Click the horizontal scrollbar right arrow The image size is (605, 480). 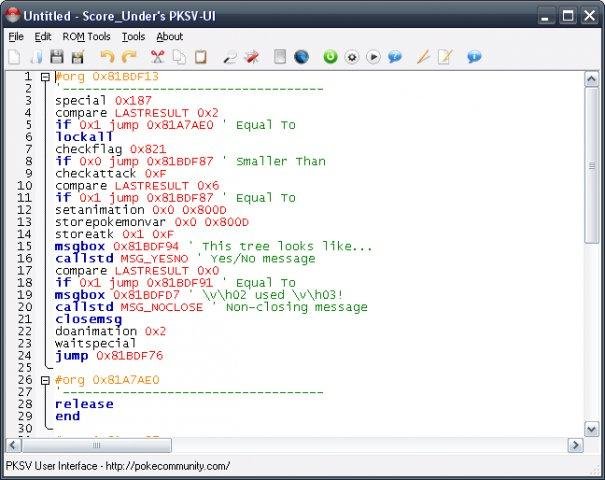pos(575,445)
